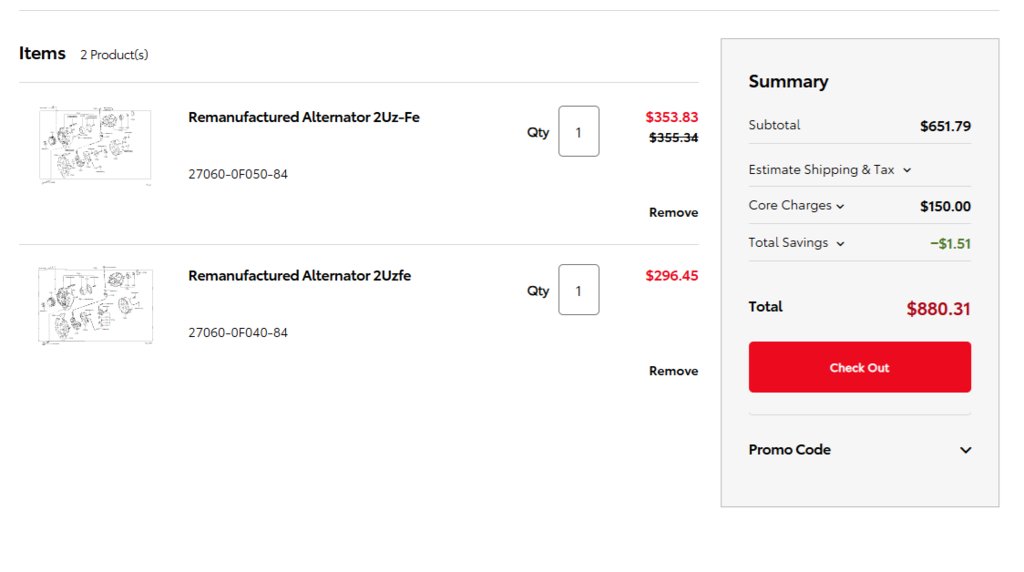Click the Core Charges label
This screenshot has height=572, width=1024.
point(790,205)
